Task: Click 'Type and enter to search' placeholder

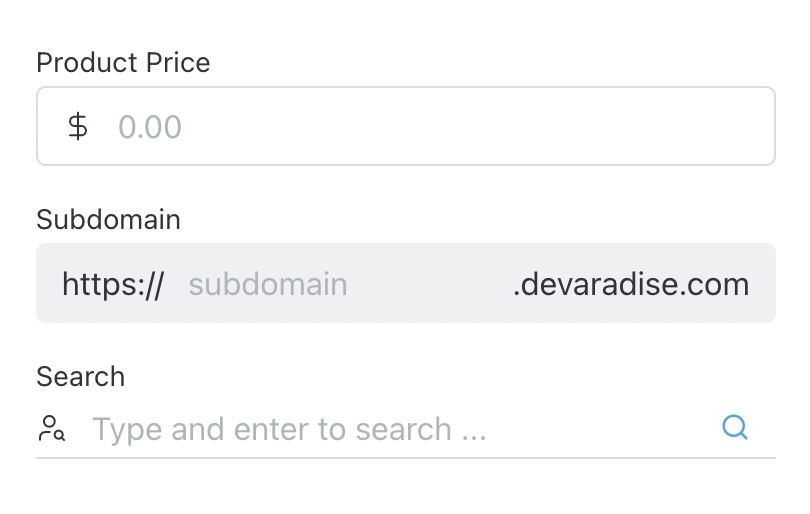Action: [289, 429]
